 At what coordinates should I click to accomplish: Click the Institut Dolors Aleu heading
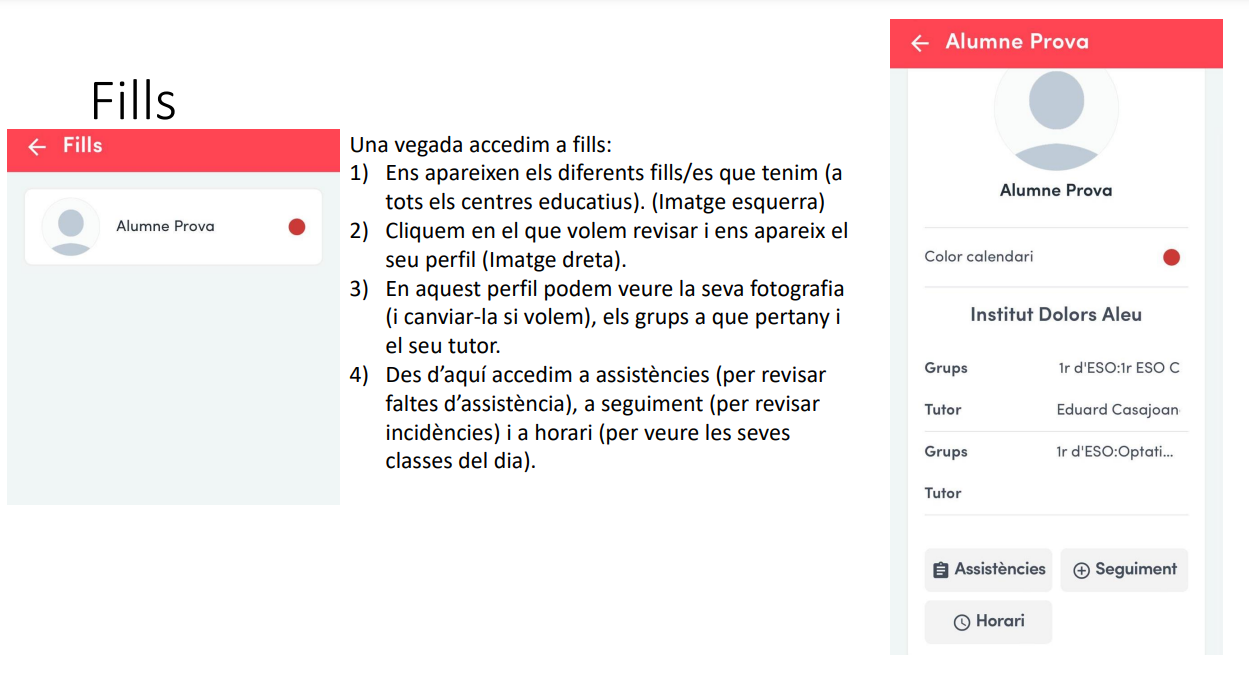(x=1056, y=315)
